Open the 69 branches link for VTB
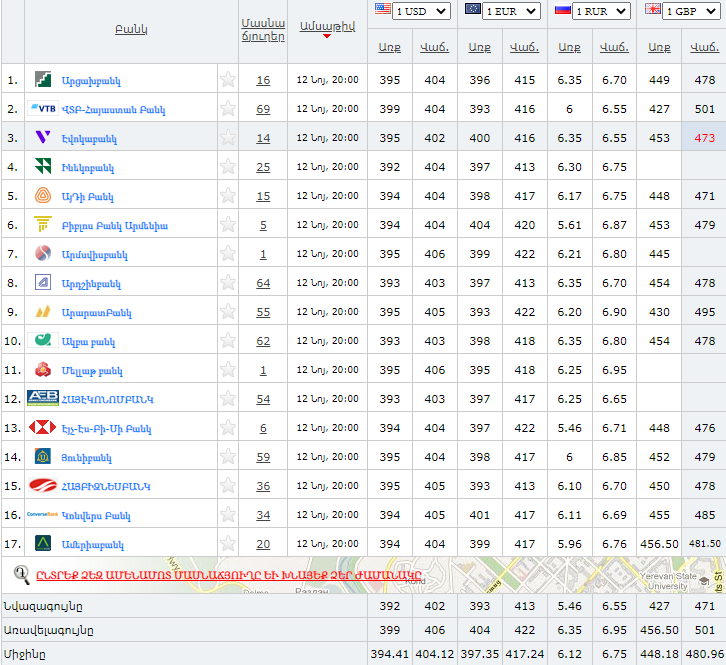The image size is (726, 665). coord(263,109)
